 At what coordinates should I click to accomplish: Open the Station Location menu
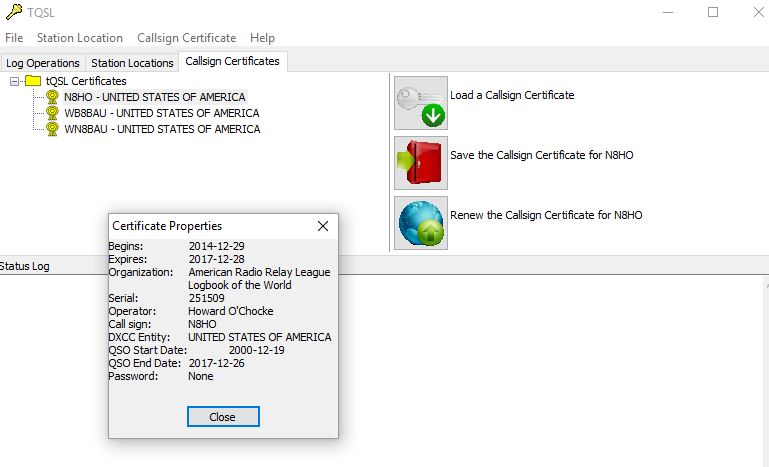click(79, 38)
